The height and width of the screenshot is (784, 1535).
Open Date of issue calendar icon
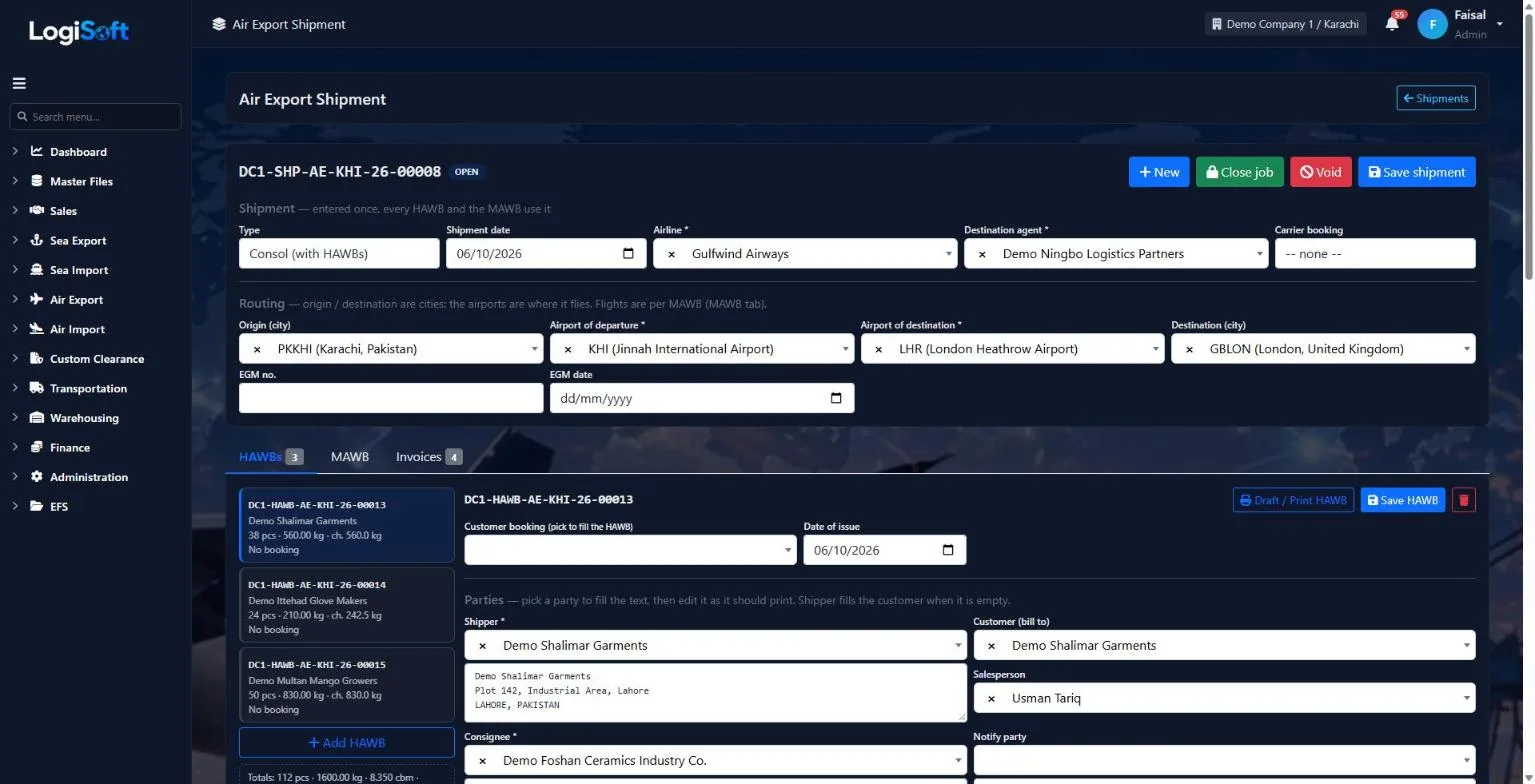pos(948,550)
